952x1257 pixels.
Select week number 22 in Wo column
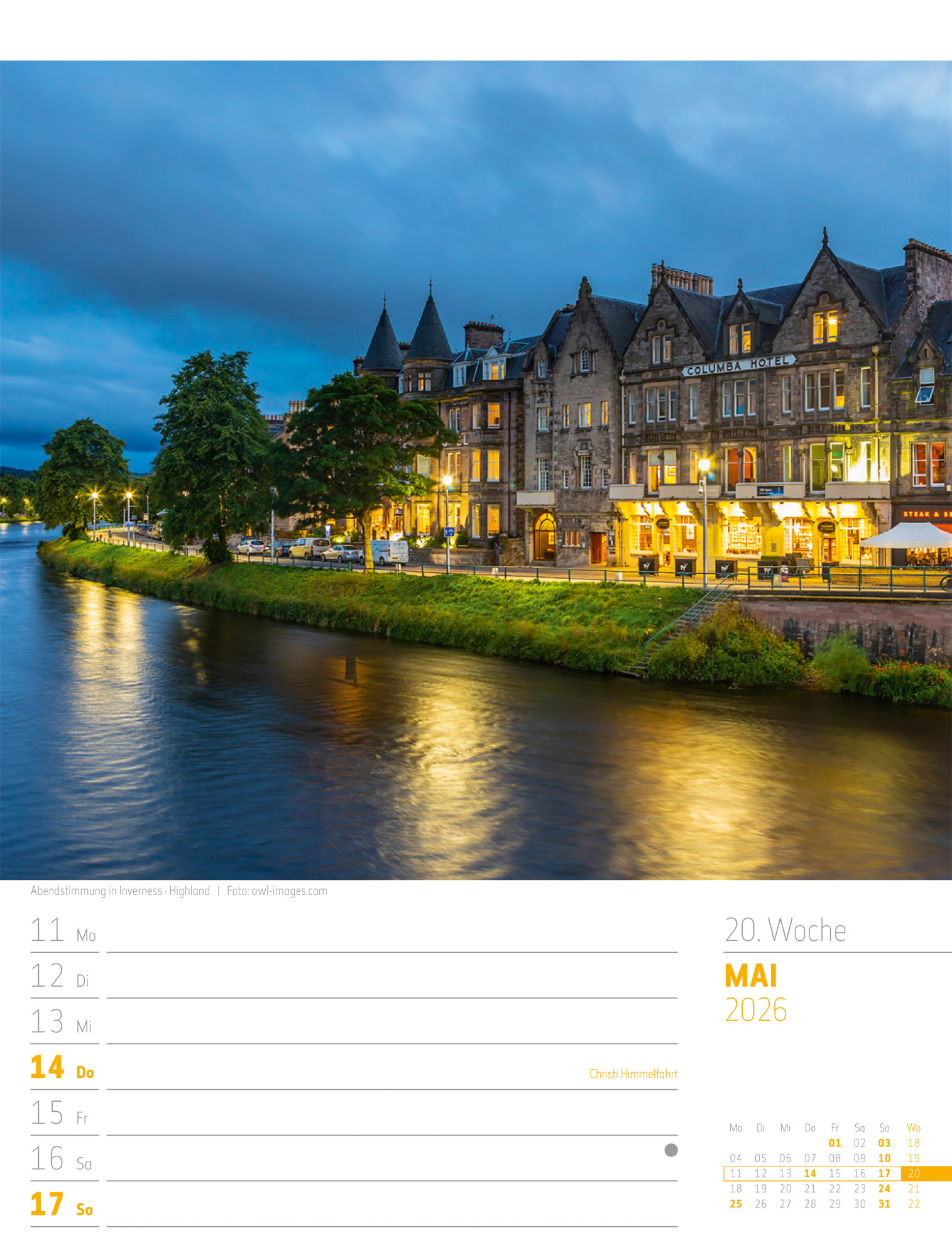914,1204
